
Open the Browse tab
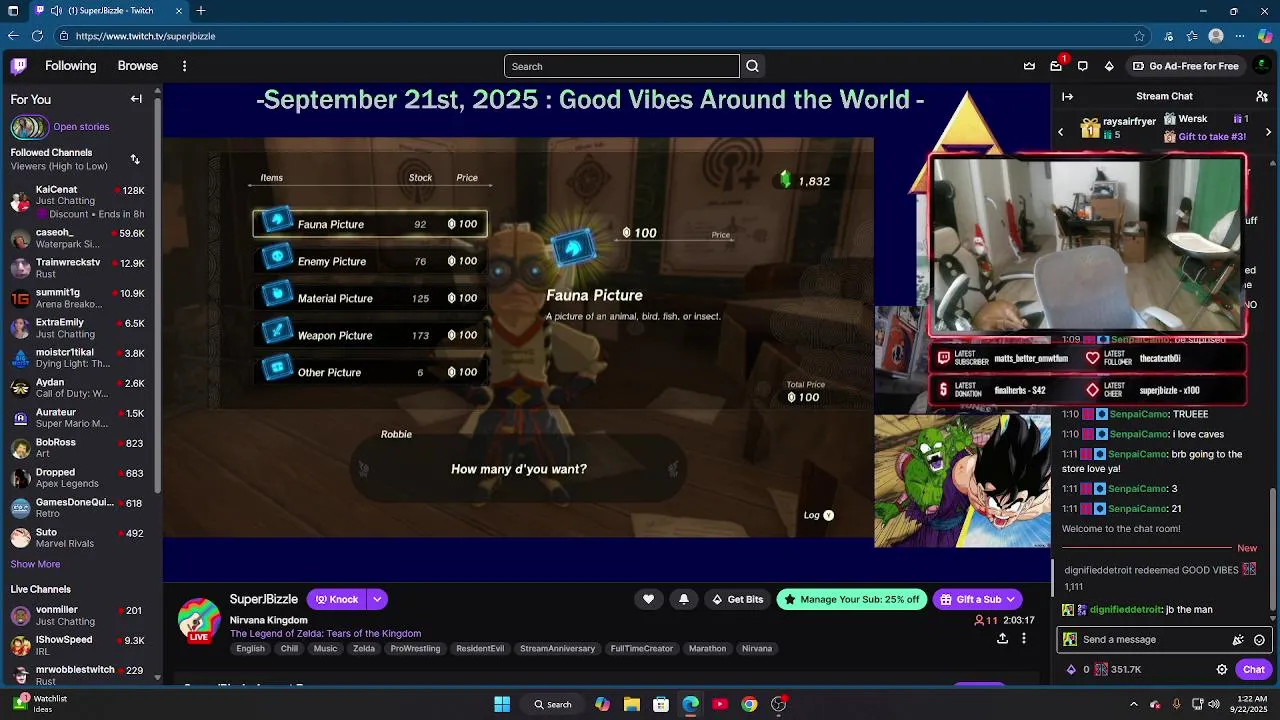[137, 66]
